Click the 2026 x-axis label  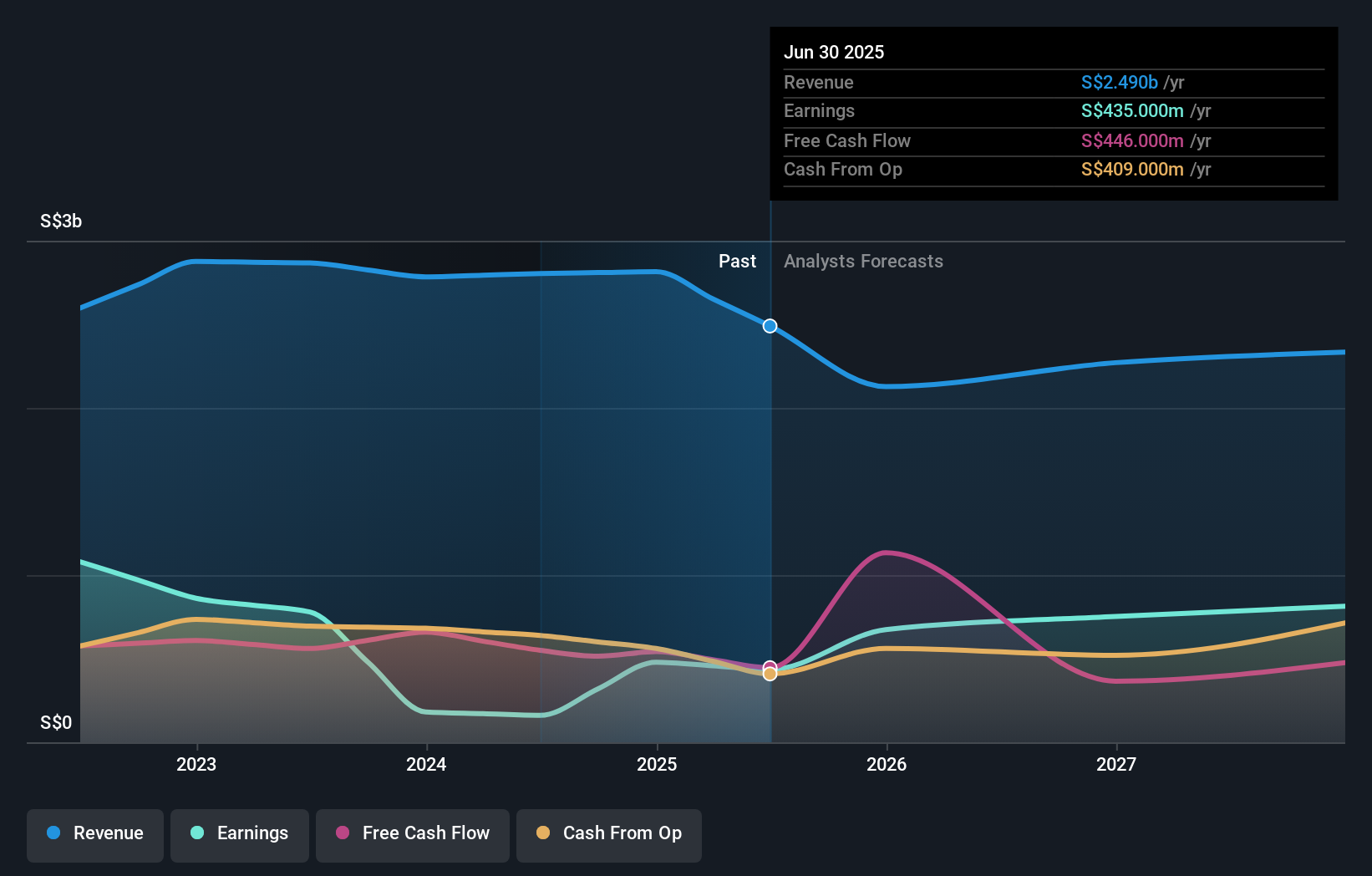887,764
